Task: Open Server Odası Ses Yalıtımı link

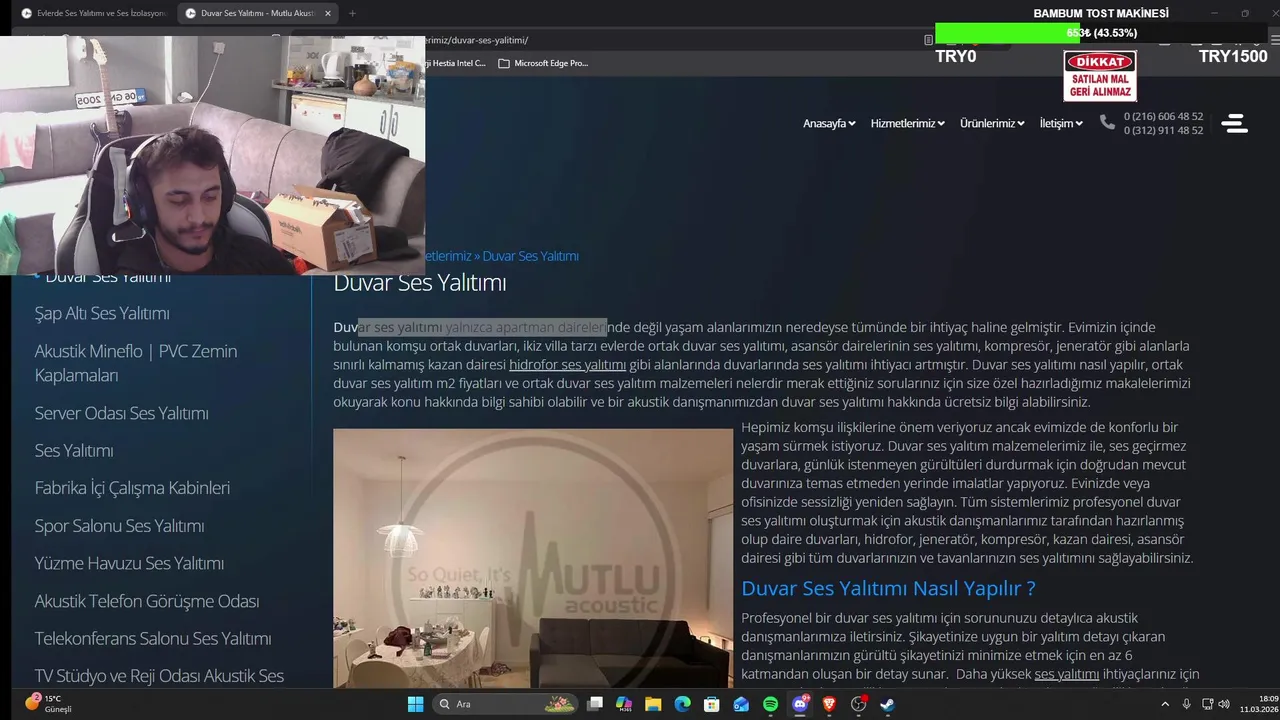Action: [121, 413]
